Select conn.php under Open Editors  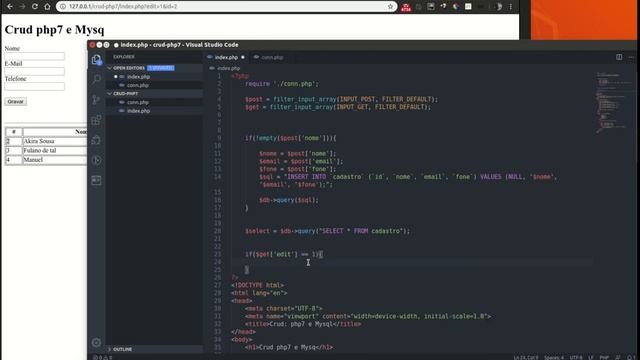coord(154,85)
